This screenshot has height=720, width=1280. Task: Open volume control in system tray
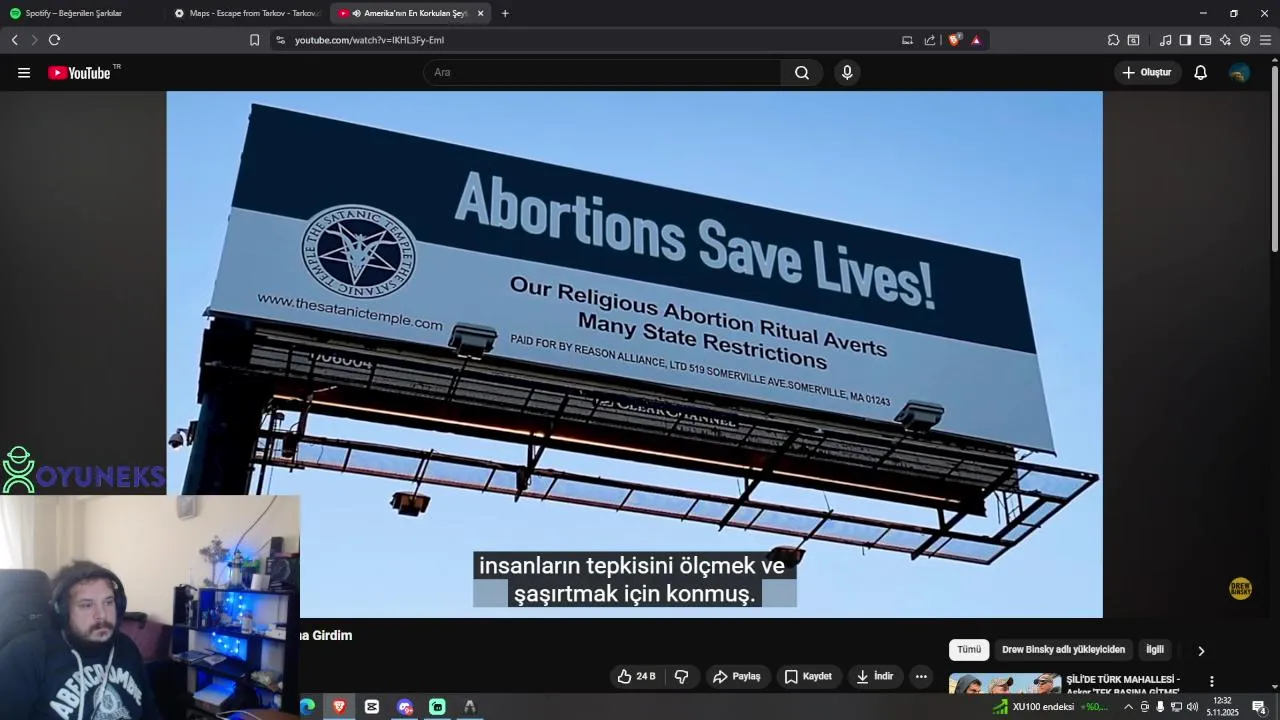[1192, 707]
